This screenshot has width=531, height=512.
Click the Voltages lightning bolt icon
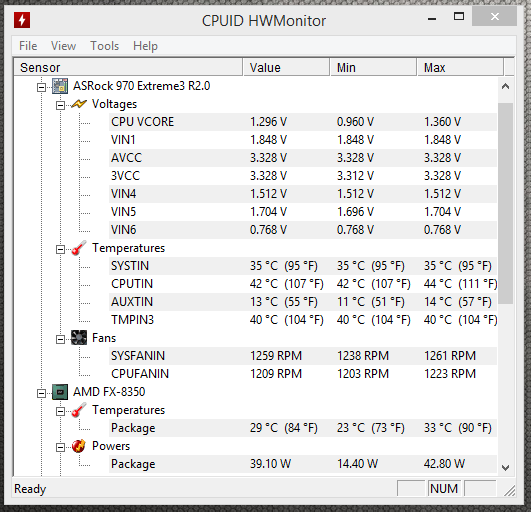point(79,104)
